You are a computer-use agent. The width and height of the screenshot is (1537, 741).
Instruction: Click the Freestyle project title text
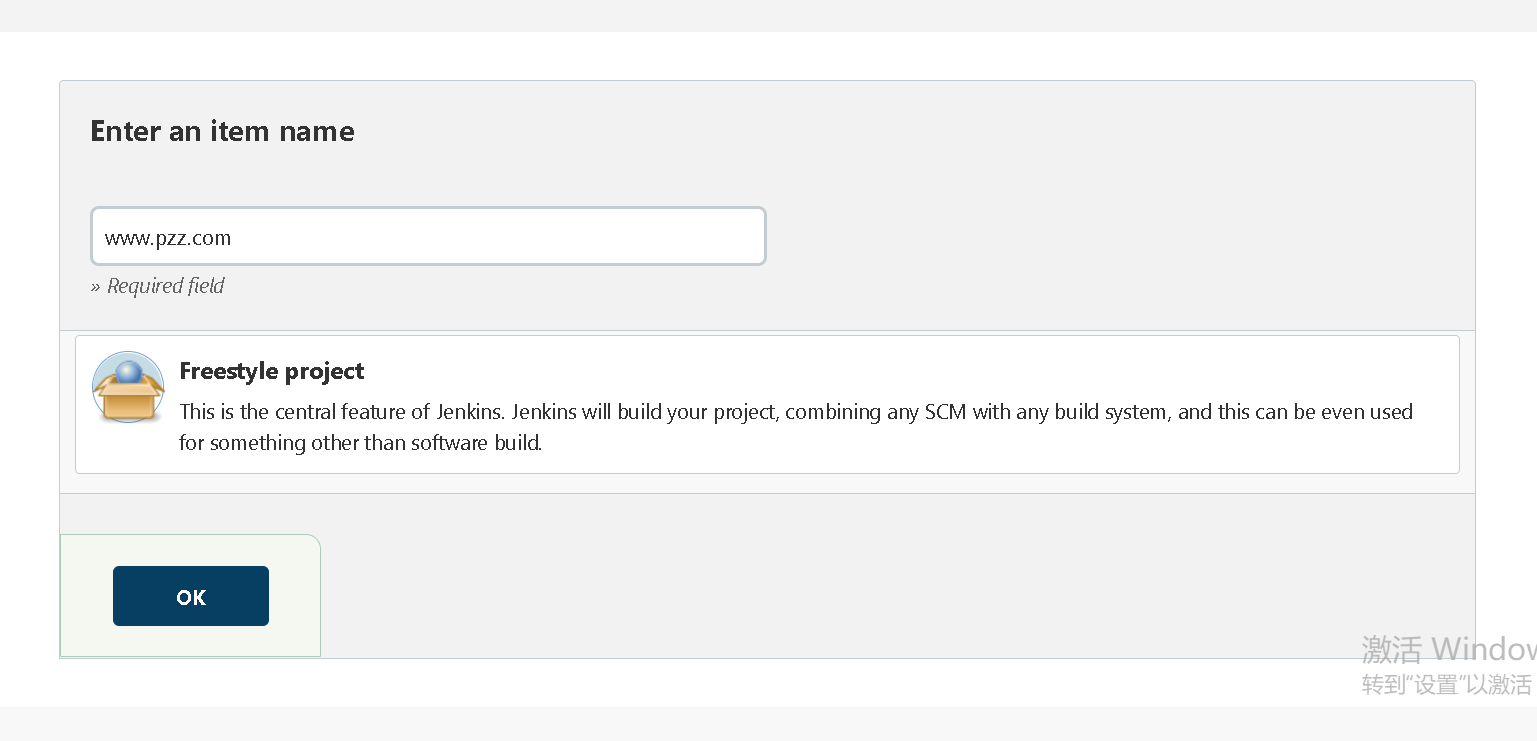[x=271, y=371]
